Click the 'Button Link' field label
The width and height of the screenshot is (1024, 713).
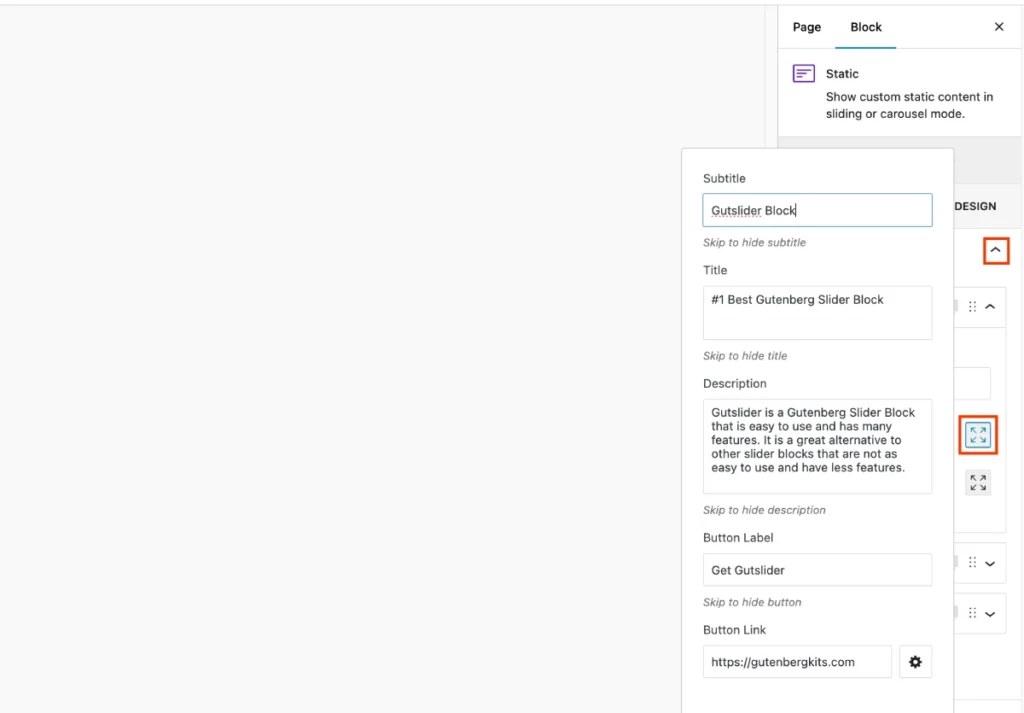pos(734,630)
